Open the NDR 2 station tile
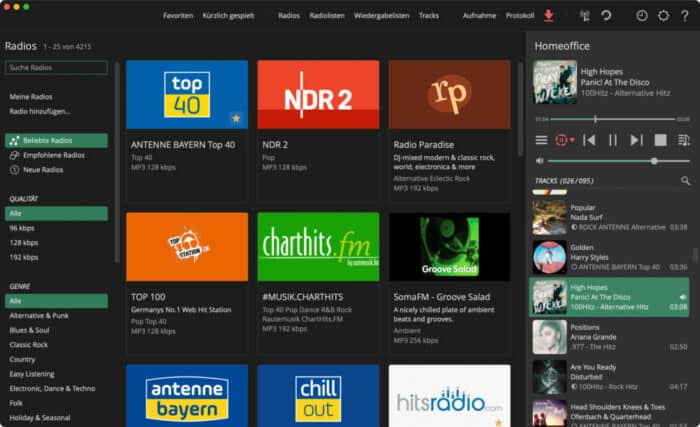 coord(318,131)
